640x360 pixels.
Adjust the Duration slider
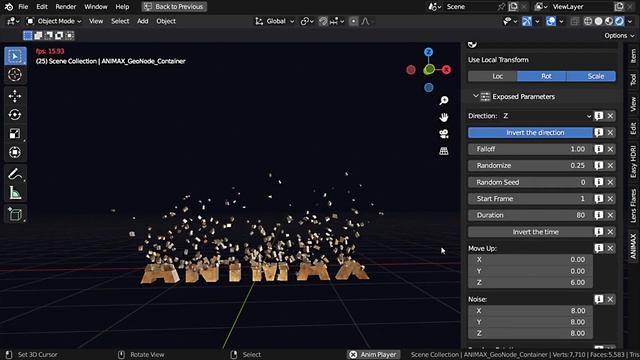pos(531,215)
